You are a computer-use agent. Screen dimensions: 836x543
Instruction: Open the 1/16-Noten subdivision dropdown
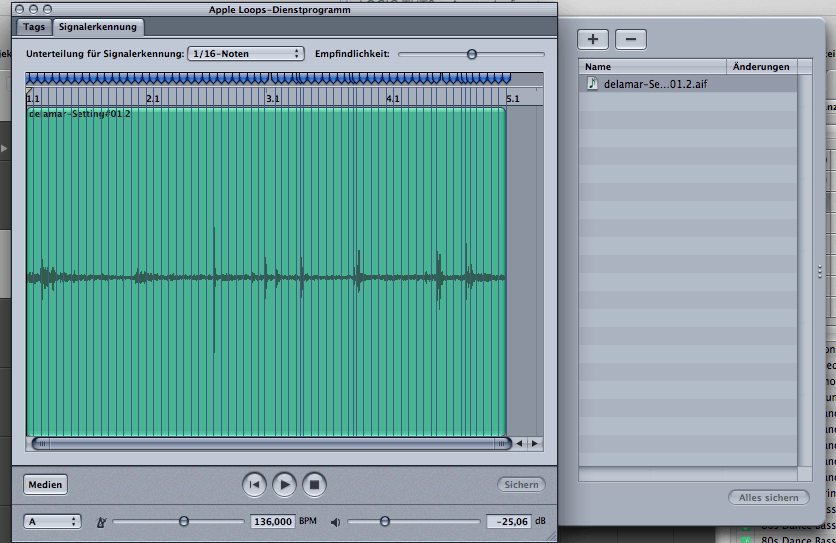[x=245, y=53]
